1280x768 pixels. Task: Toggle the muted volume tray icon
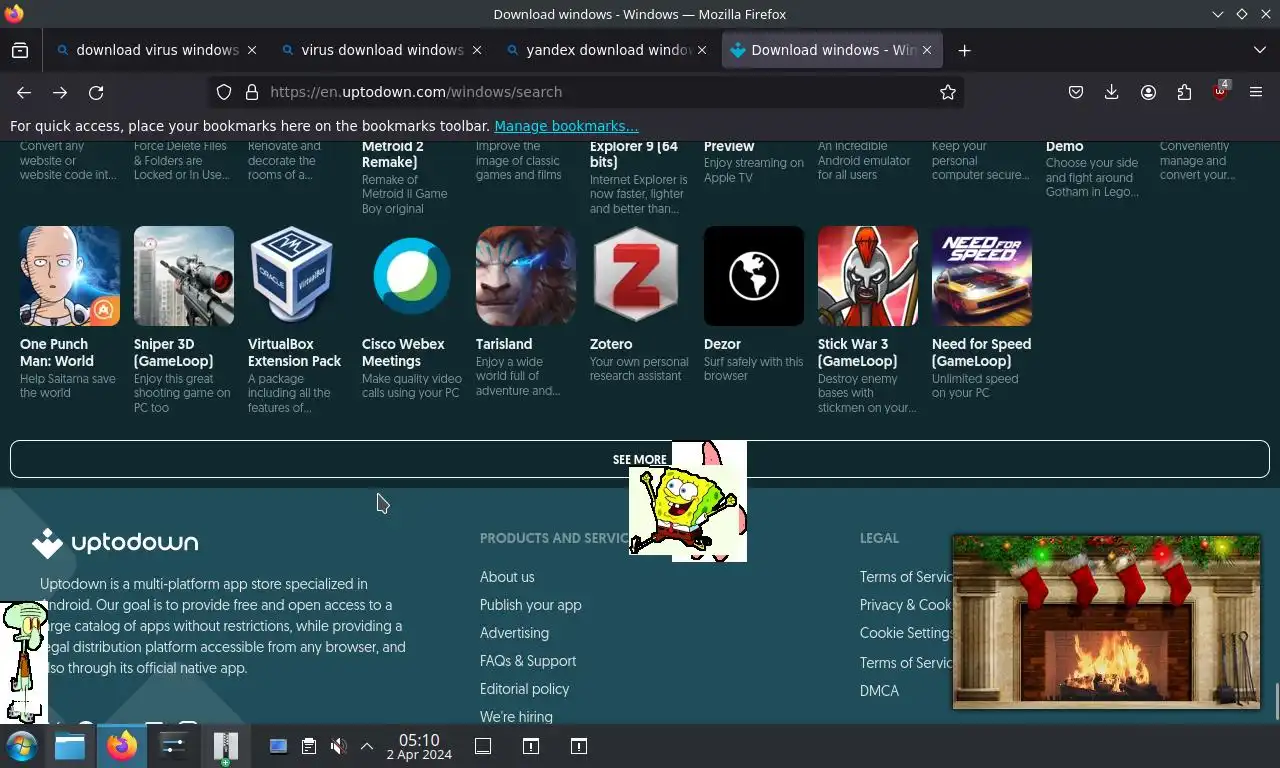(339, 746)
